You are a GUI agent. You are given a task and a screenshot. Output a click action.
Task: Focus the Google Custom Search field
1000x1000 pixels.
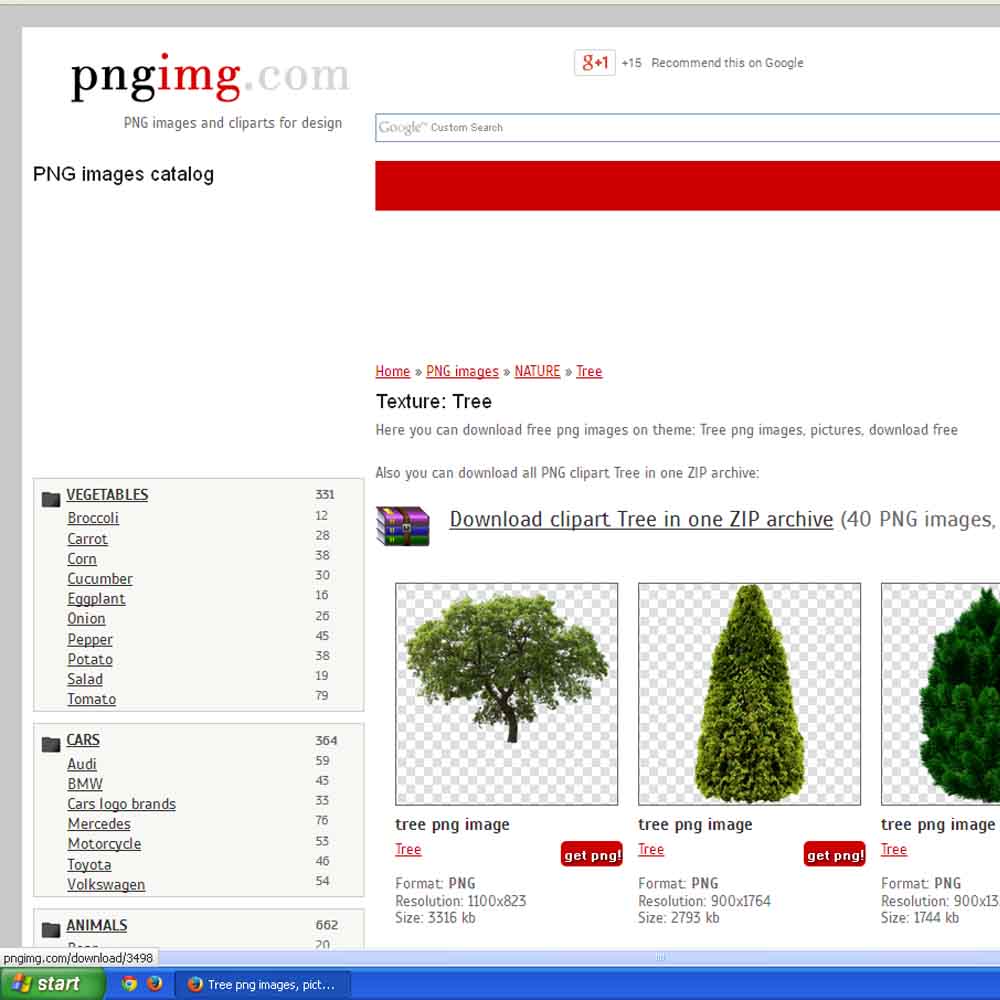click(688, 128)
